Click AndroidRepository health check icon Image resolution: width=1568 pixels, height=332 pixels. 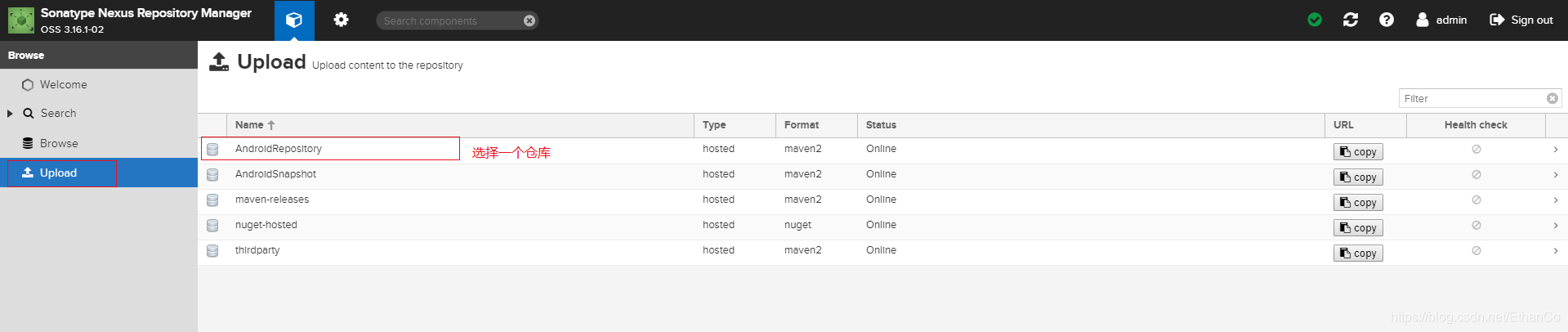coord(1476,150)
